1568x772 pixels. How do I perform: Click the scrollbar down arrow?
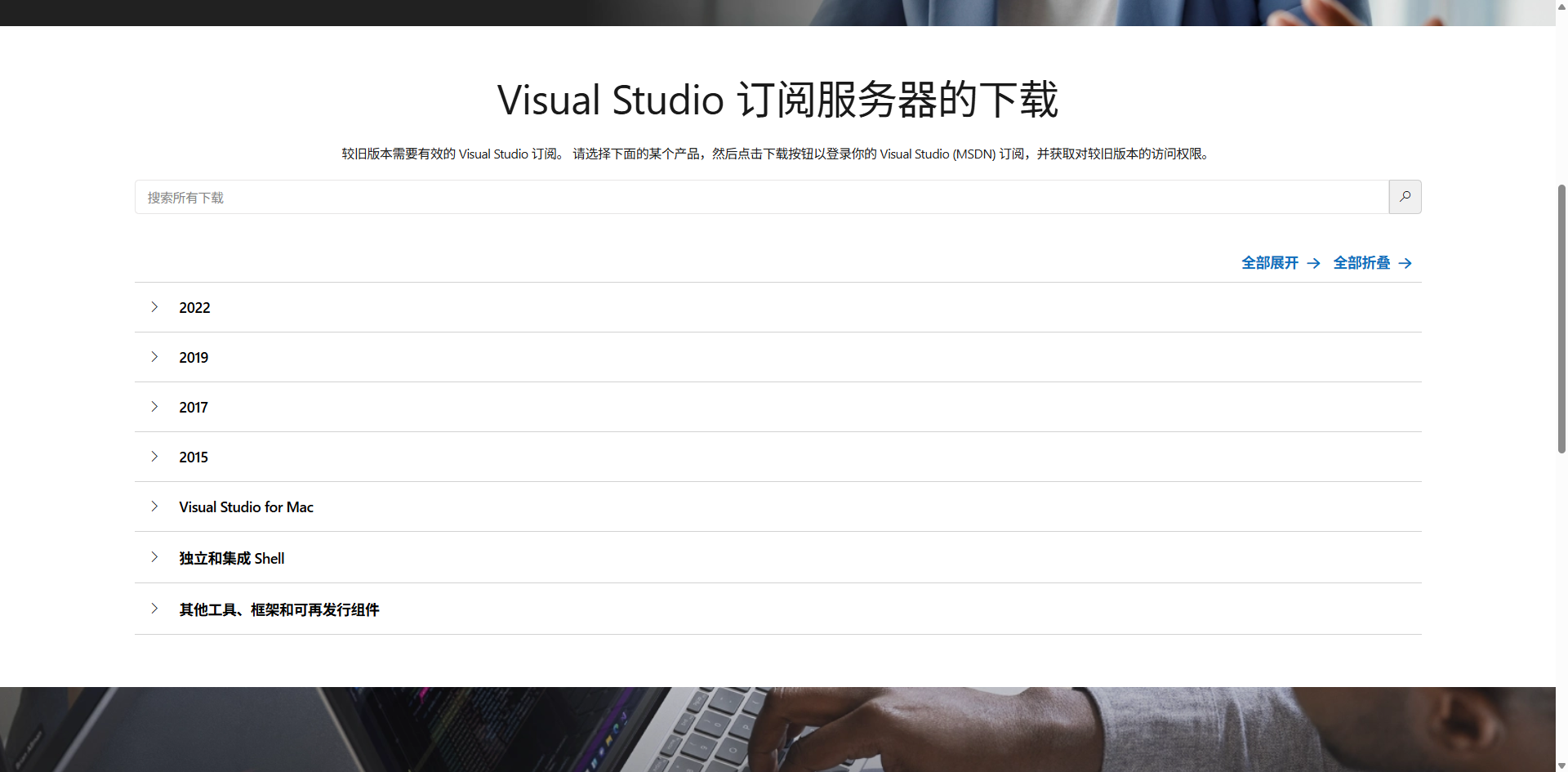coord(1561,765)
